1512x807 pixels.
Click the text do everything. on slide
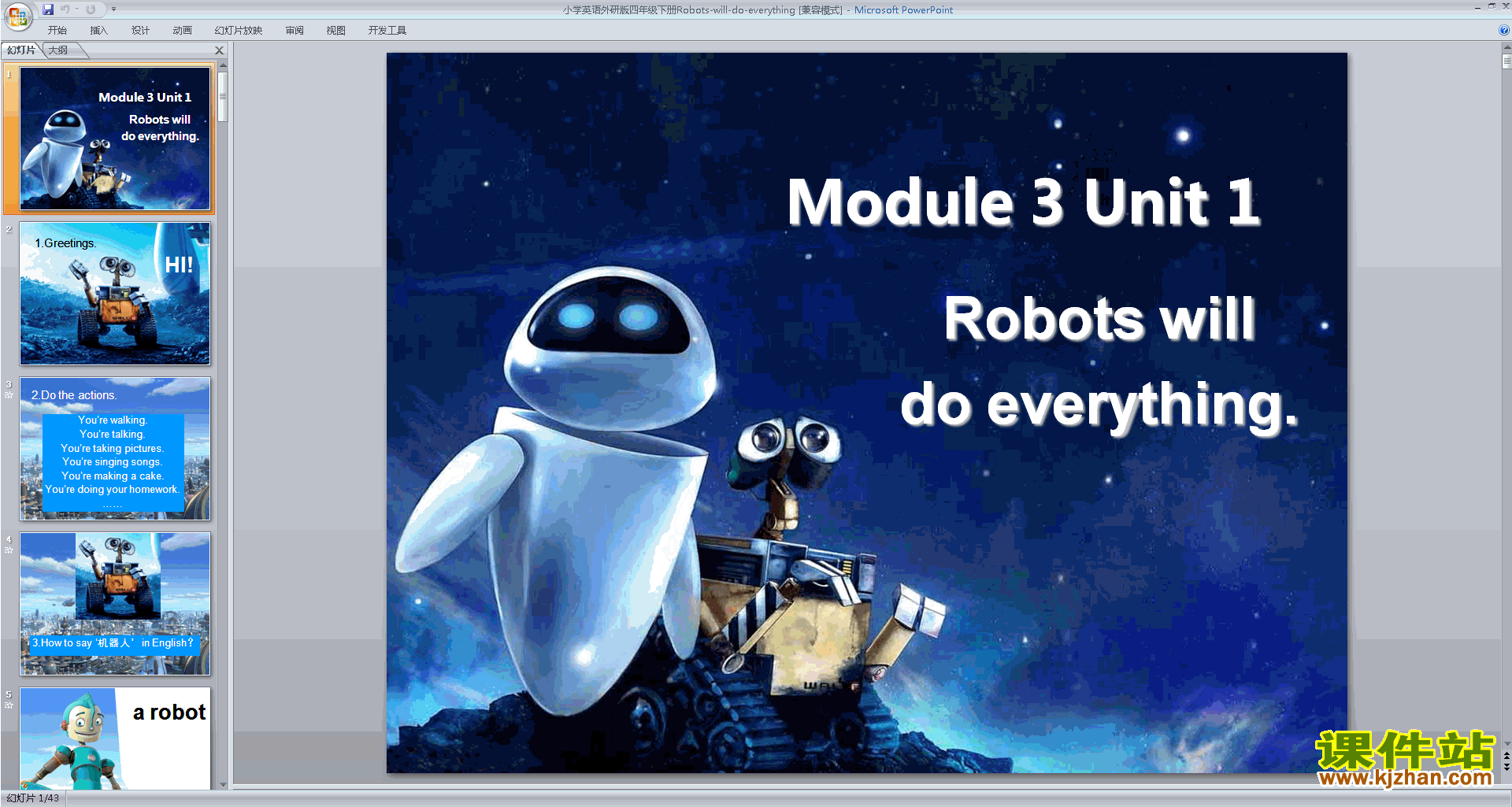(x=1099, y=405)
